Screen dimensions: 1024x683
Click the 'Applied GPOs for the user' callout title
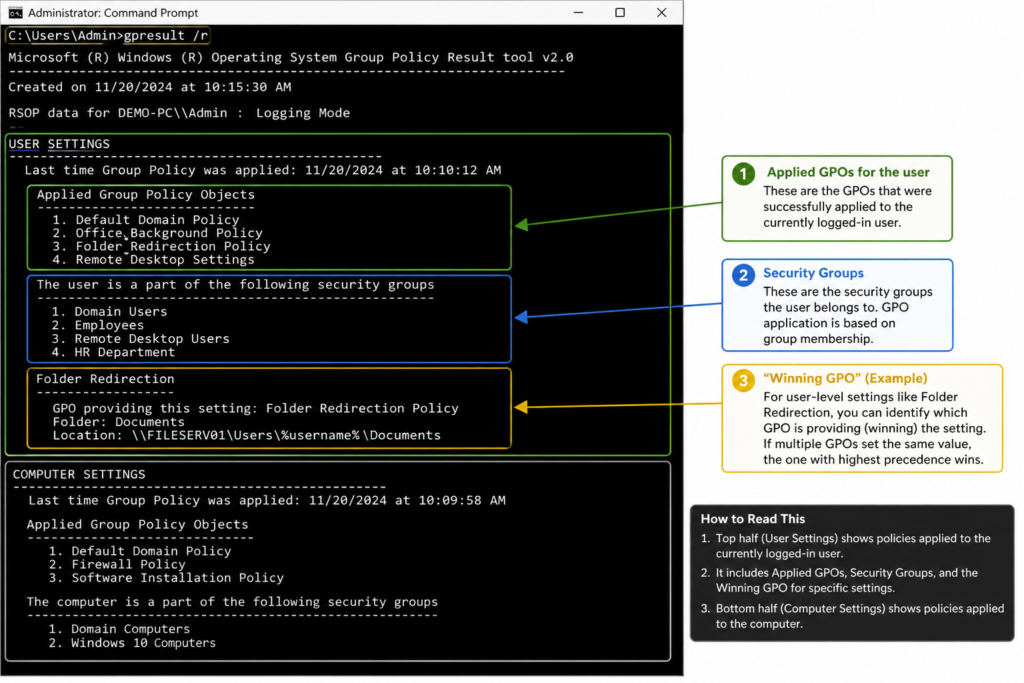tap(848, 172)
